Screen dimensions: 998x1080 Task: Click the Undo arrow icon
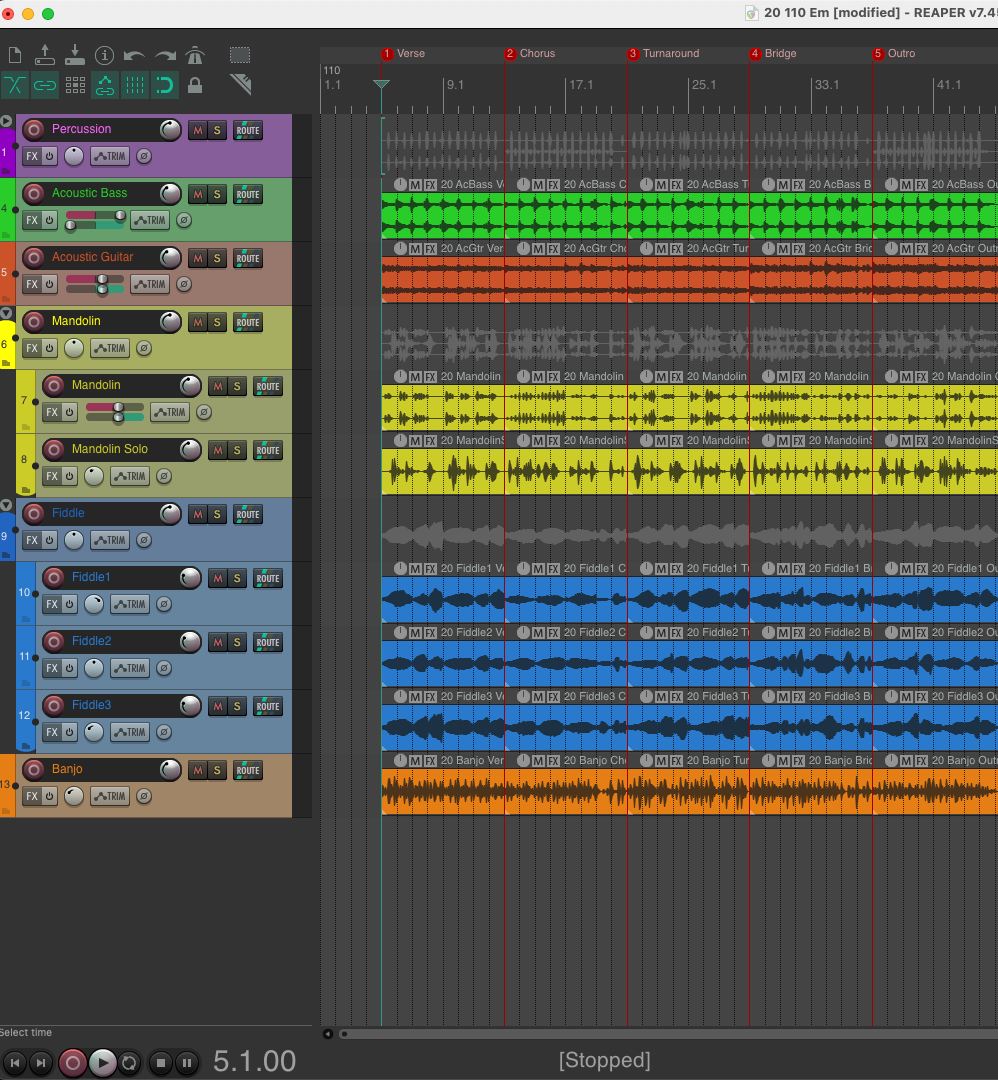tap(134, 55)
